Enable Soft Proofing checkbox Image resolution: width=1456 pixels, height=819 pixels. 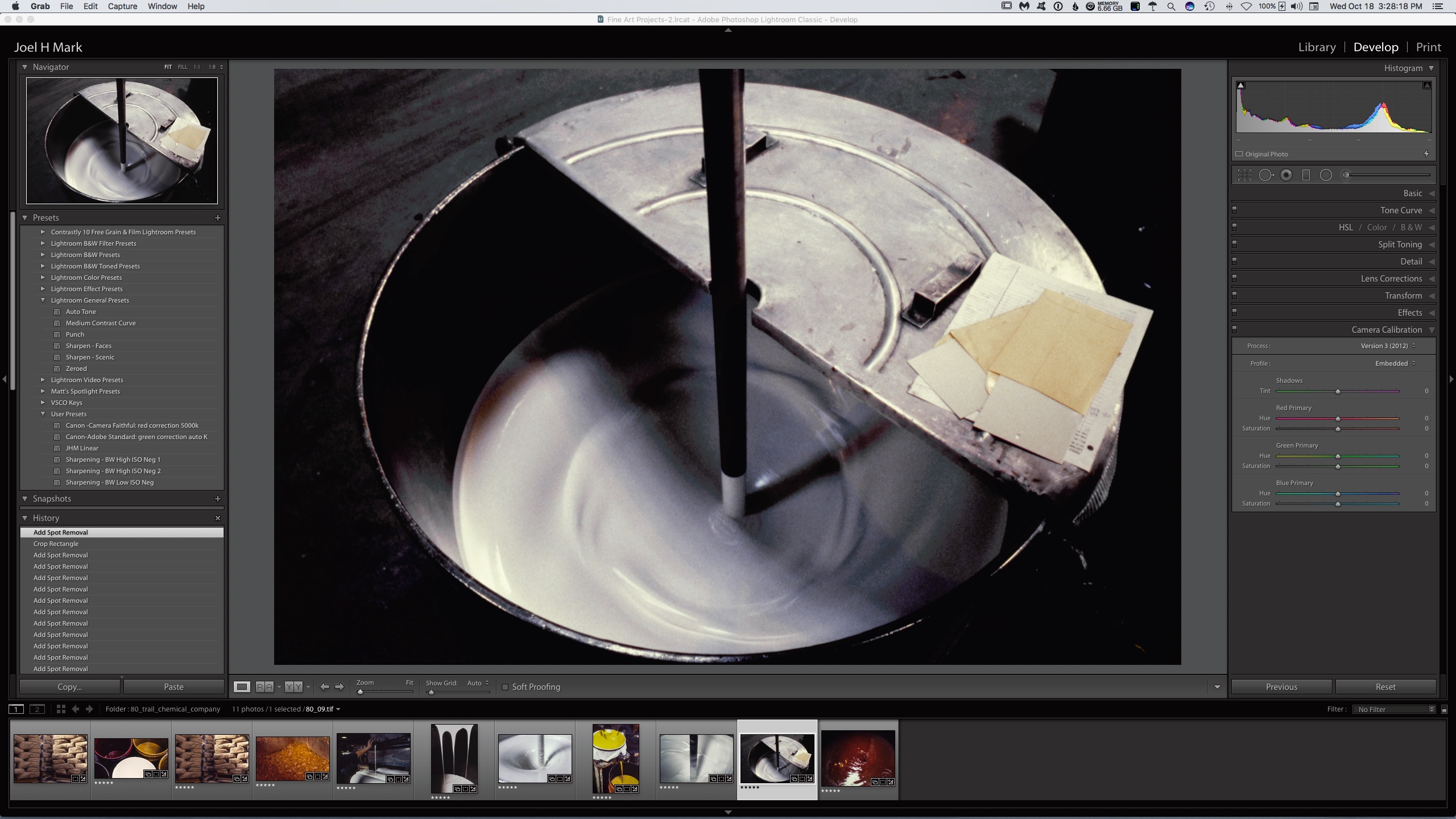(x=504, y=687)
